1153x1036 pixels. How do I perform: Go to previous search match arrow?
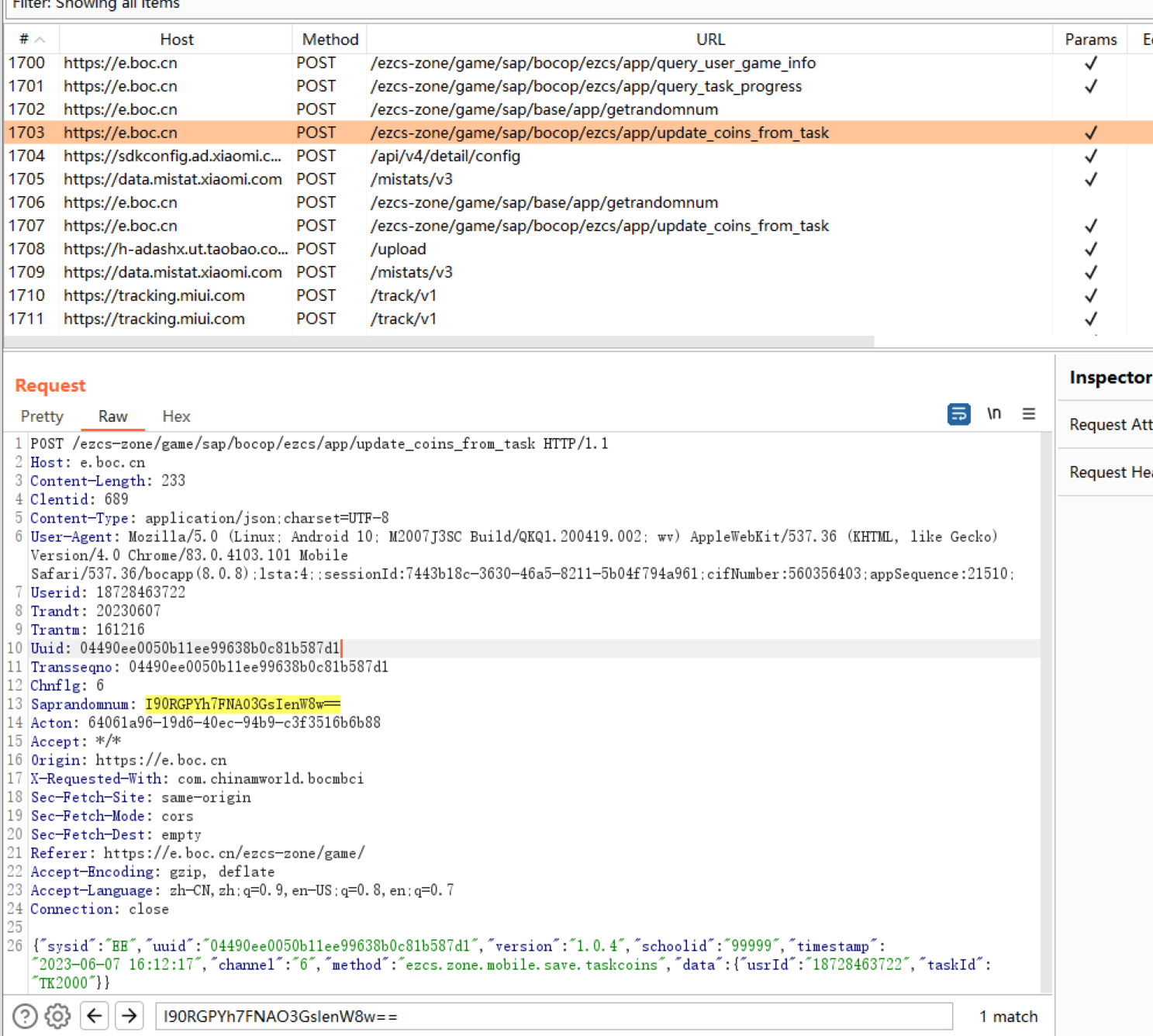point(95,1016)
